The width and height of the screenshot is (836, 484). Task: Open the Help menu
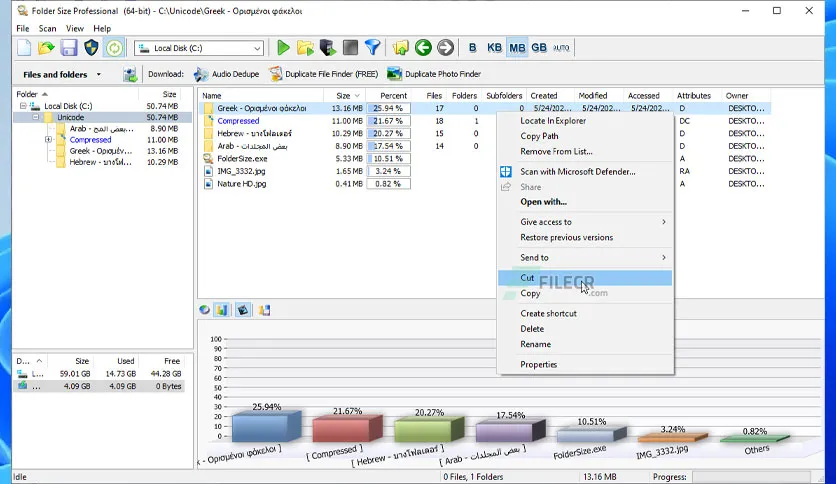tap(102, 28)
